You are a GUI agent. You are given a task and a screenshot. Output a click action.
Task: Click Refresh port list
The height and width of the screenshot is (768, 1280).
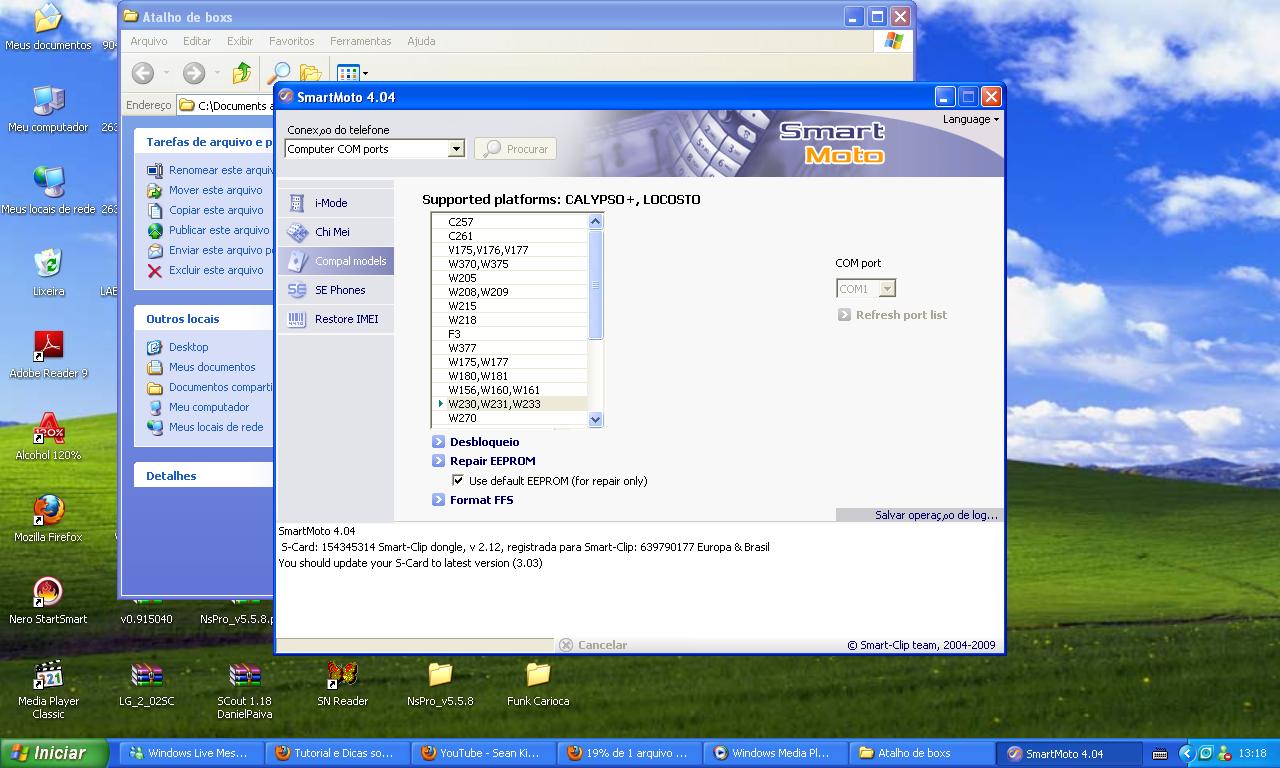pyautogui.click(x=892, y=315)
